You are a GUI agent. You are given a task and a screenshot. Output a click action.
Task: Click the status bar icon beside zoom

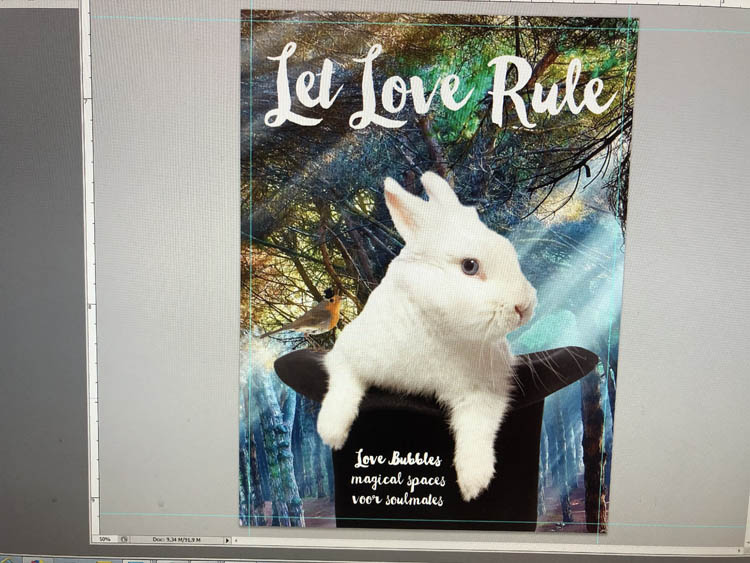tap(124, 539)
